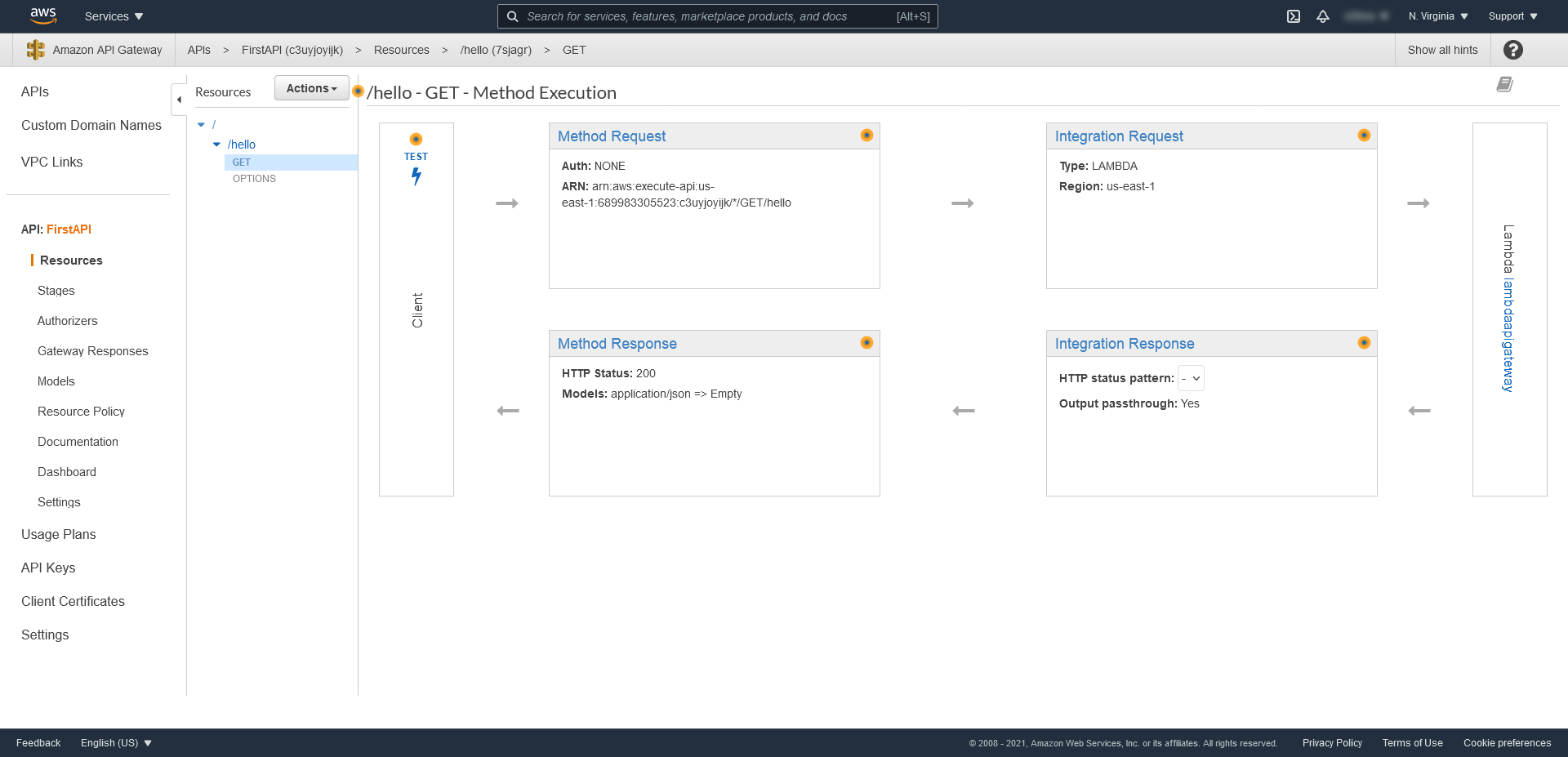Click the Amazon API Gateway logo icon
Screen dimensions: 1568x757
pos(36,50)
